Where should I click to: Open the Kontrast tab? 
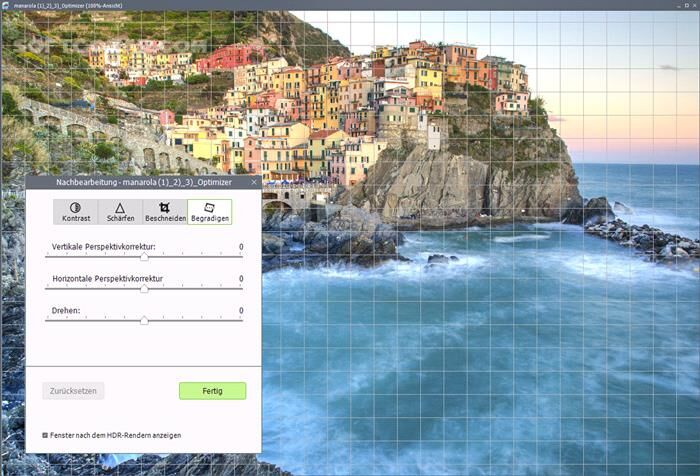coord(75,212)
